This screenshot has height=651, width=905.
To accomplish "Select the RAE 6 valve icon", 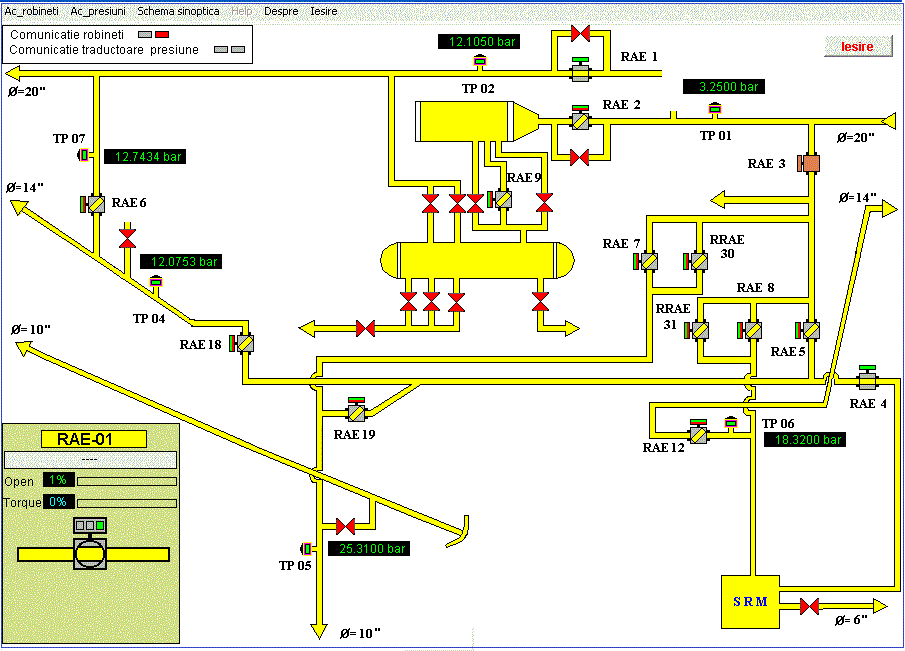I will [x=96, y=204].
